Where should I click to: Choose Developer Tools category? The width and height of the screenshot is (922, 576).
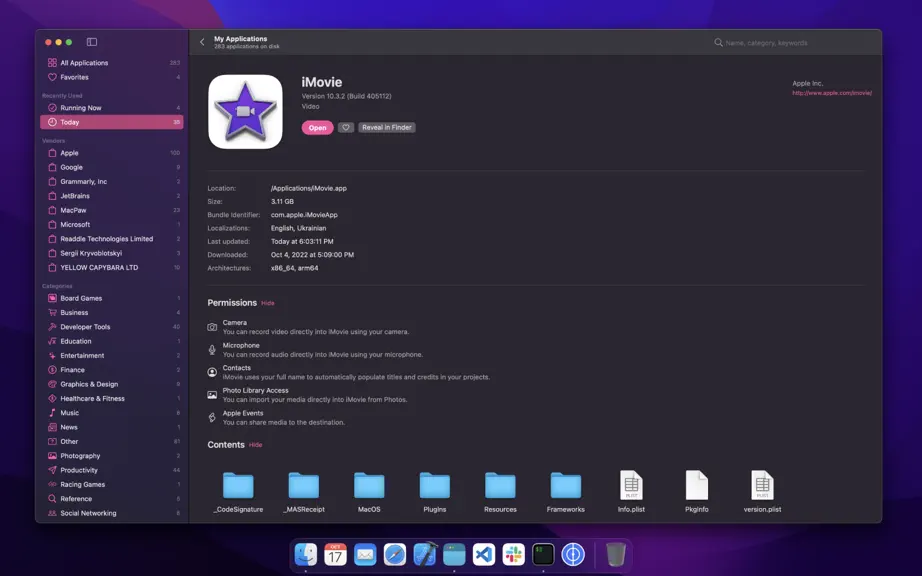point(112,327)
